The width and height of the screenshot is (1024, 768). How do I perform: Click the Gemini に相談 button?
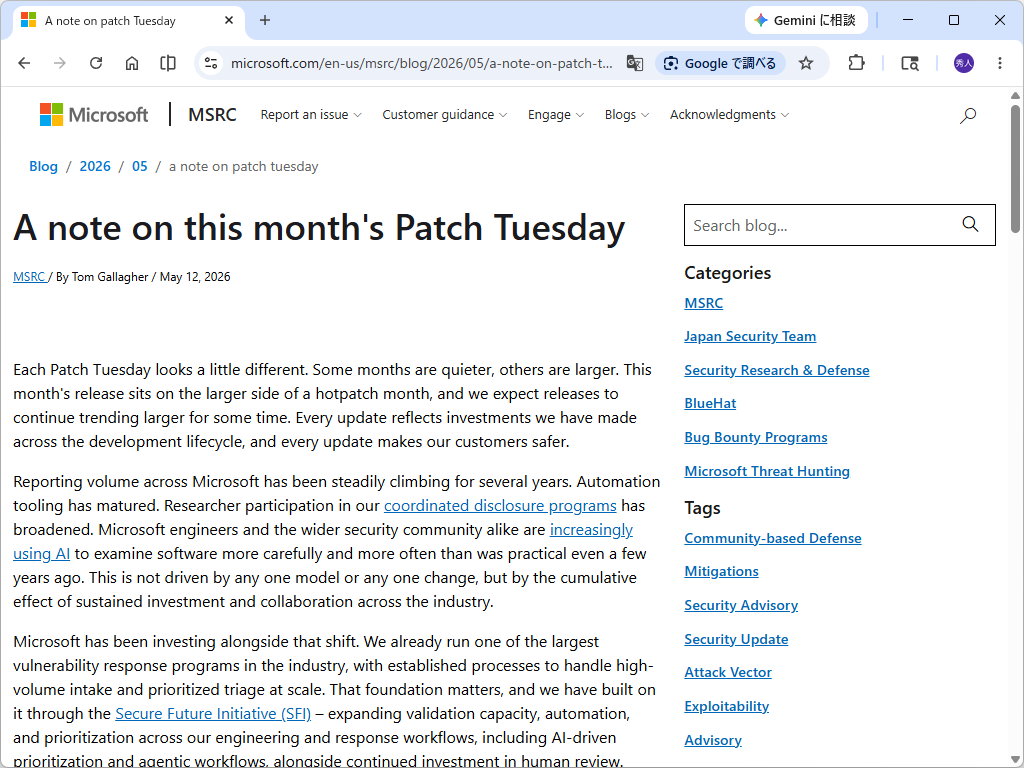(806, 20)
